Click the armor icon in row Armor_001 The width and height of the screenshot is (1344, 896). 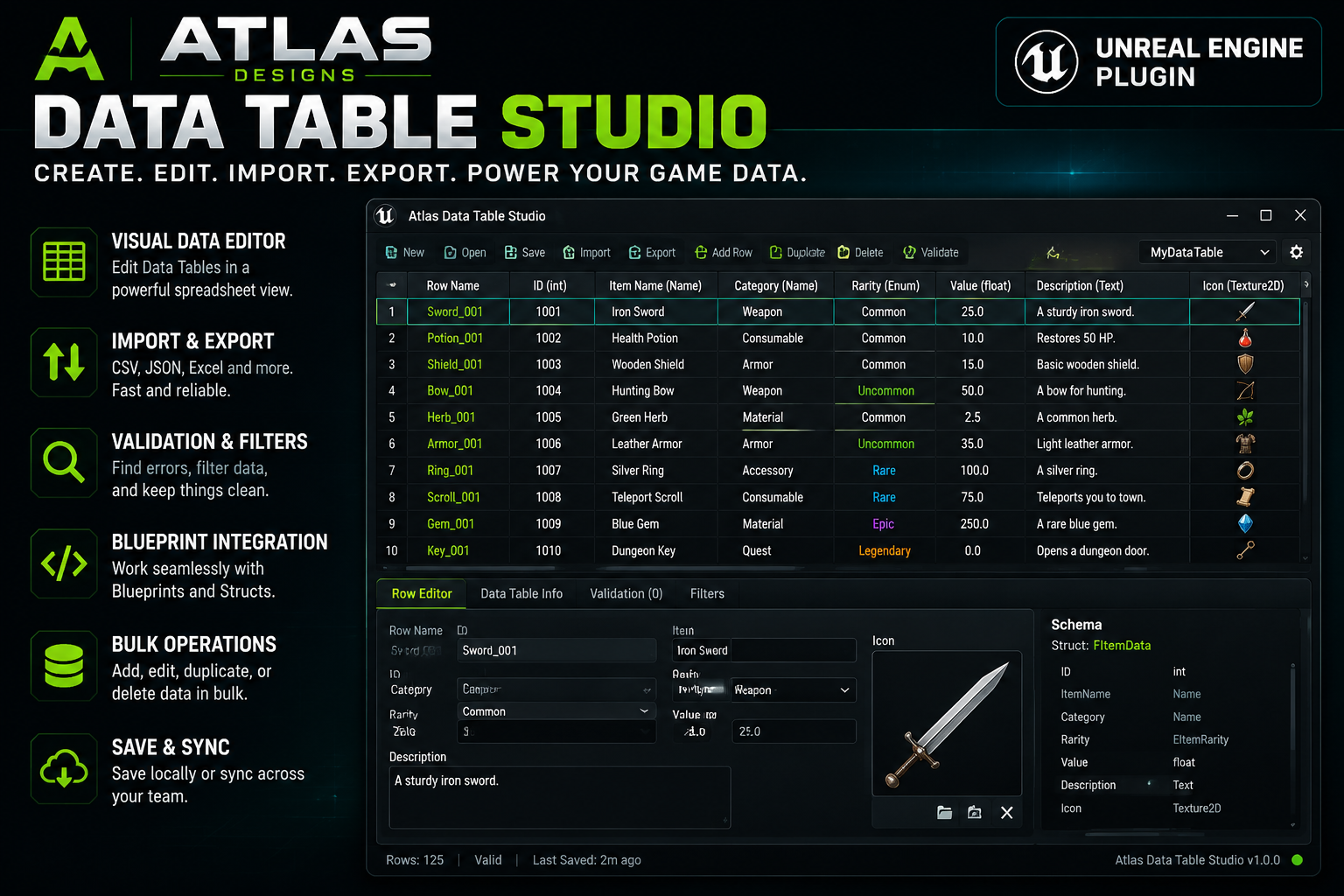click(1245, 444)
